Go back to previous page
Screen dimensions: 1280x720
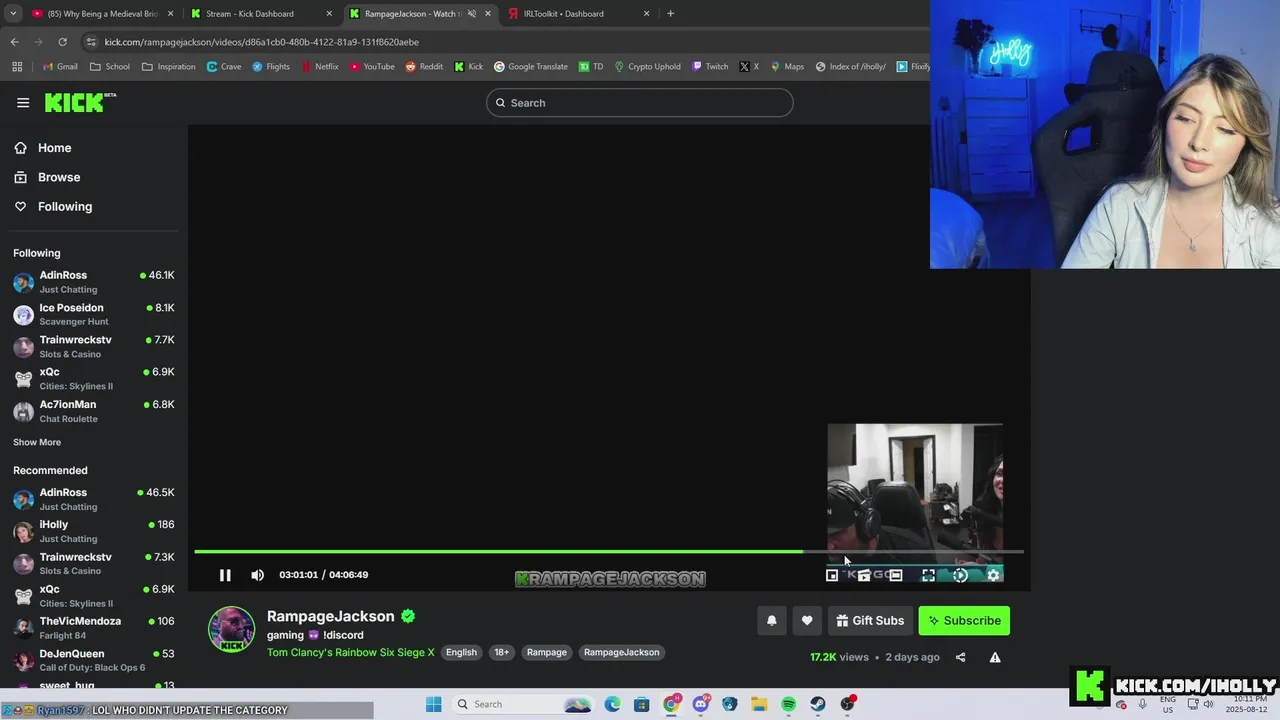(14, 42)
